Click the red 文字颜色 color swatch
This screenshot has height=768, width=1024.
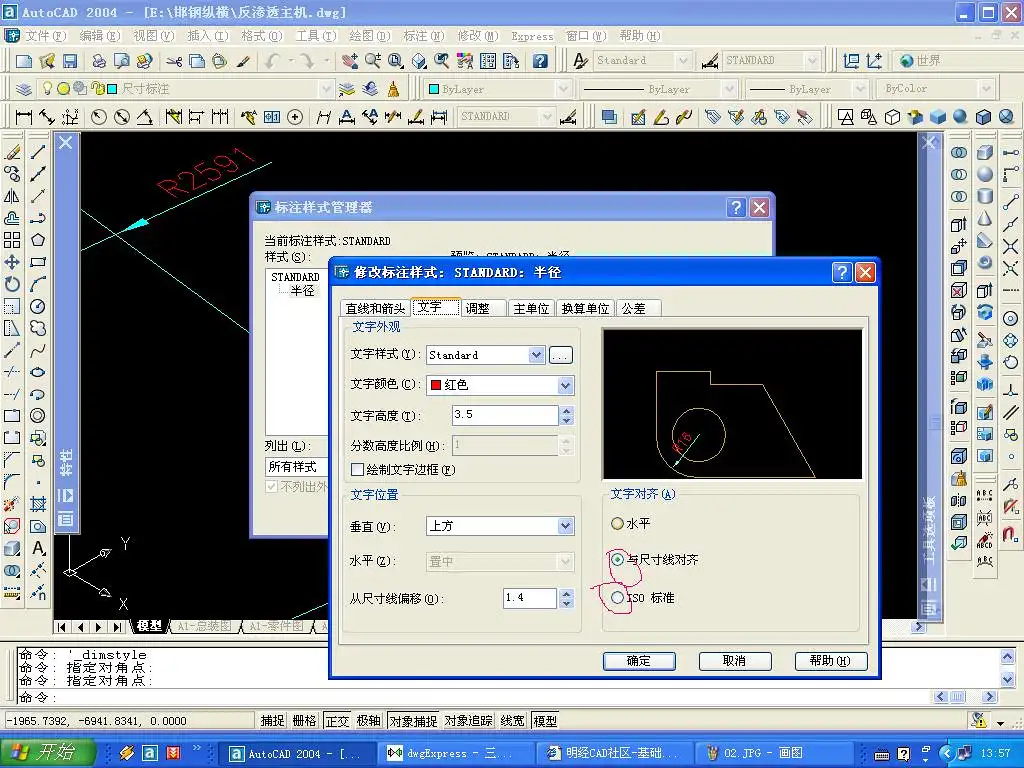436,385
